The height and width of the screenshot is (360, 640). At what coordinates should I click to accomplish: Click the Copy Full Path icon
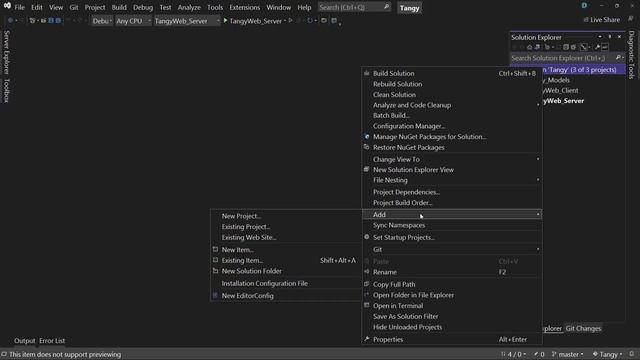(367, 284)
